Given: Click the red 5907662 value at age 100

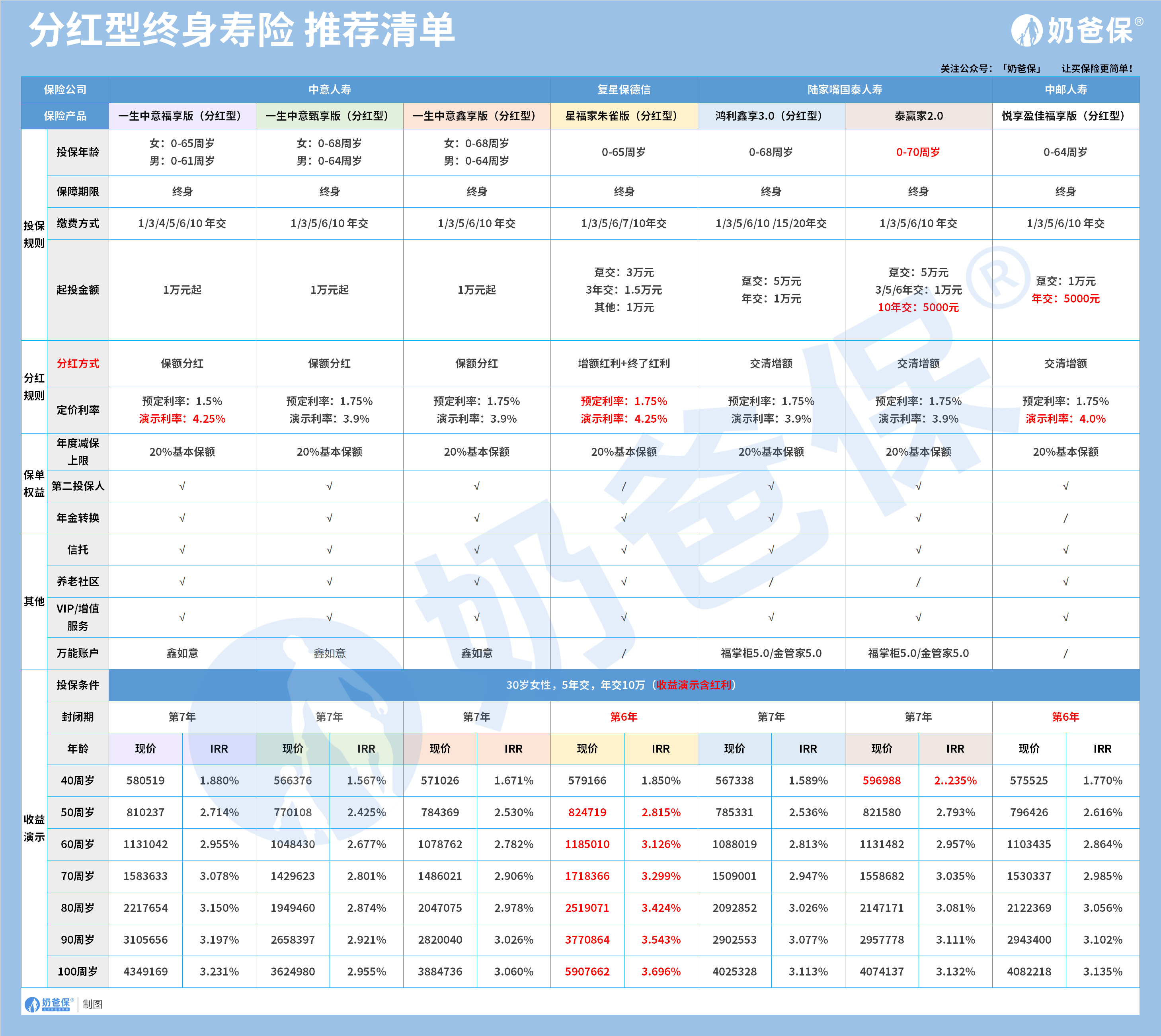Looking at the screenshot, I should pyautogui.click(x=587, y=972).
